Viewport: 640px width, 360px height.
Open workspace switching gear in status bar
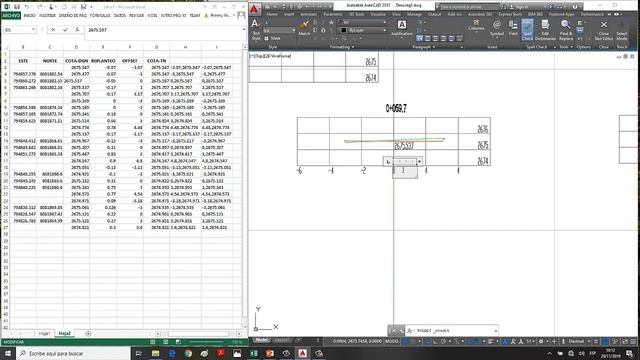click(541, 341)
